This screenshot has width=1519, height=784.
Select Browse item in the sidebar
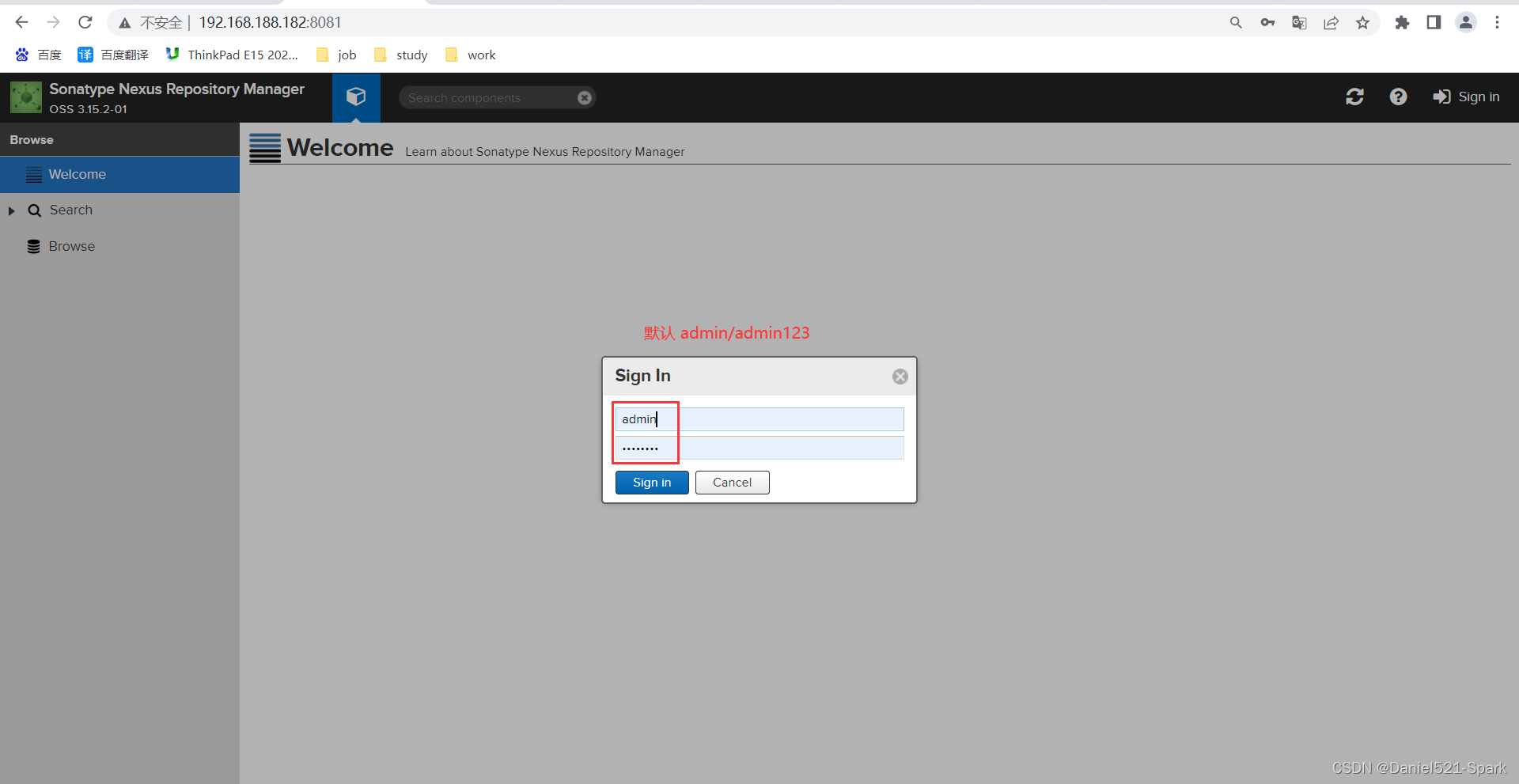[71, 246]
